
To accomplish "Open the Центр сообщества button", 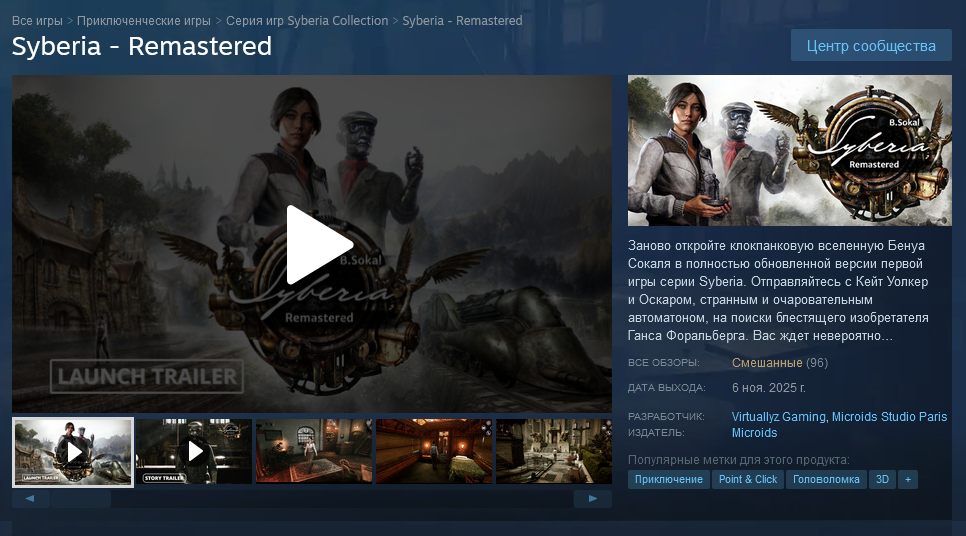I will [871, 46].
